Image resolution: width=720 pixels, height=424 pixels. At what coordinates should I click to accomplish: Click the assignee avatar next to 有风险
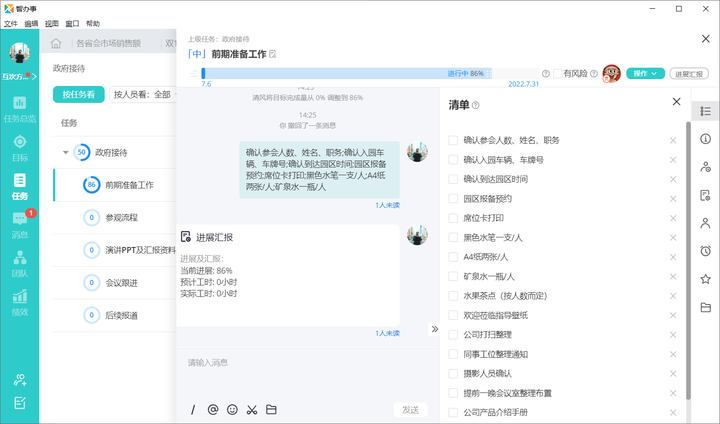coord(612,73)
